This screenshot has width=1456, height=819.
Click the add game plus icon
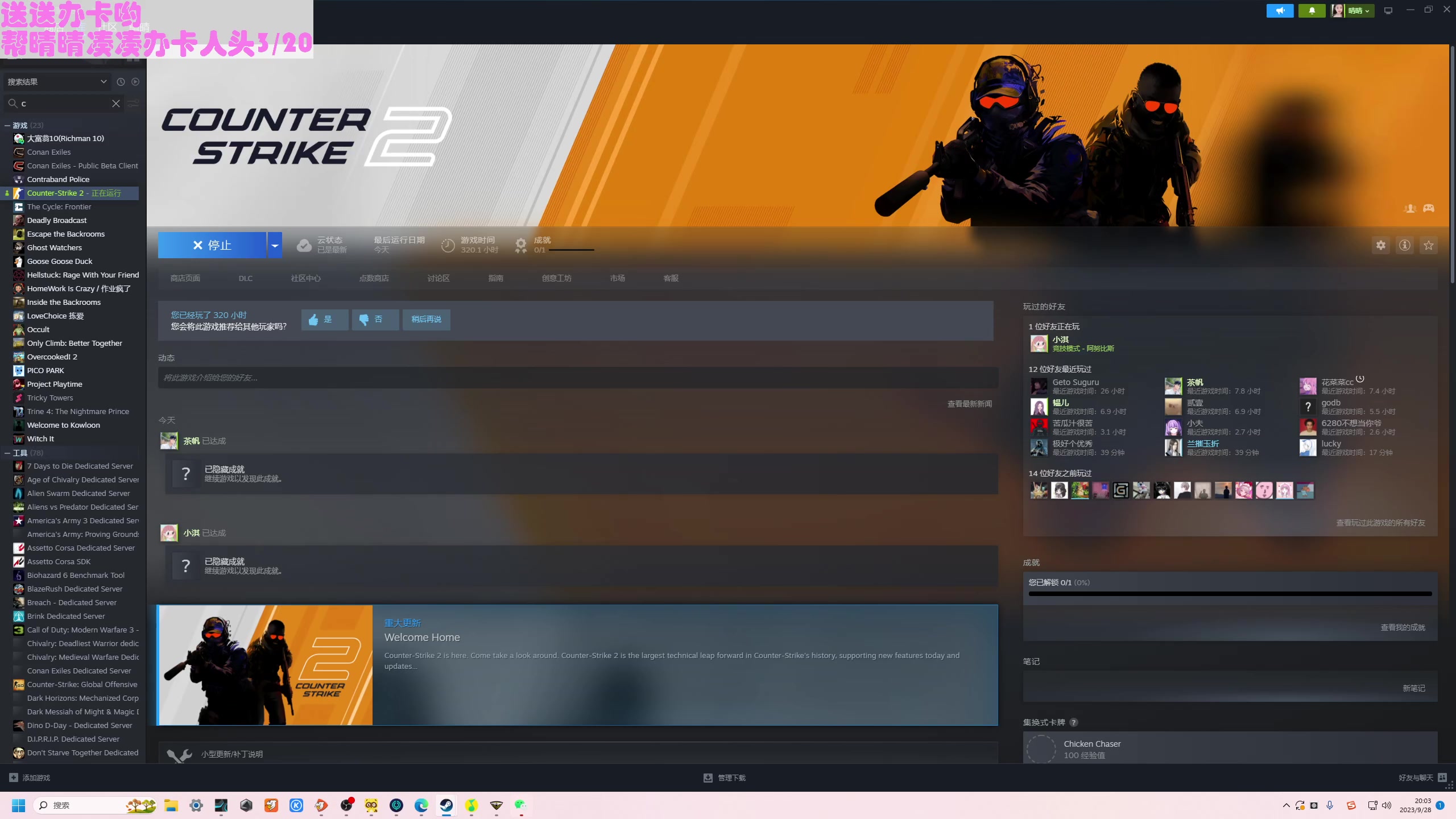click(14, 777)
